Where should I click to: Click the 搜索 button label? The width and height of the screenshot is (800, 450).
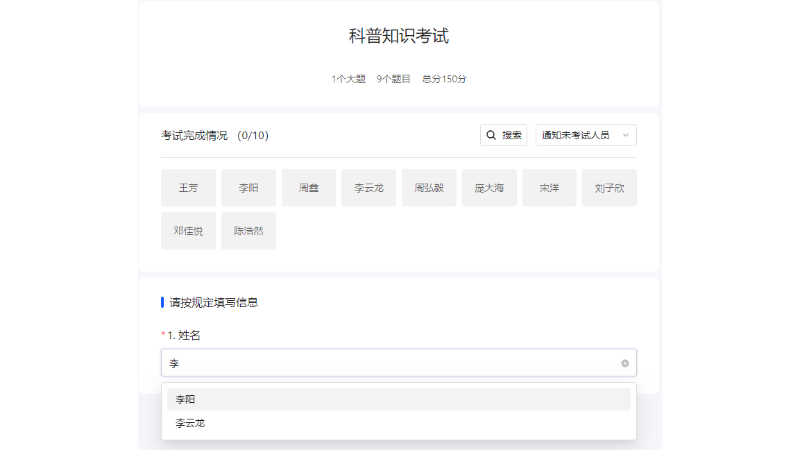point(512,135)
